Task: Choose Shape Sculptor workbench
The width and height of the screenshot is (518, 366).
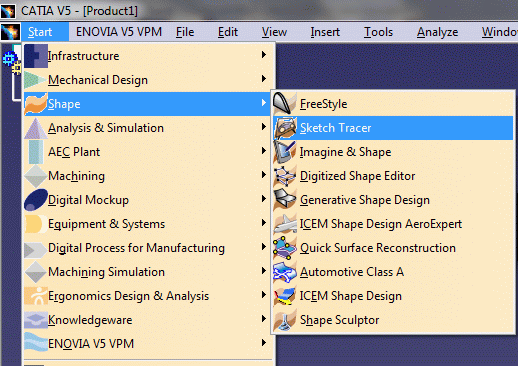Action: 393,320
